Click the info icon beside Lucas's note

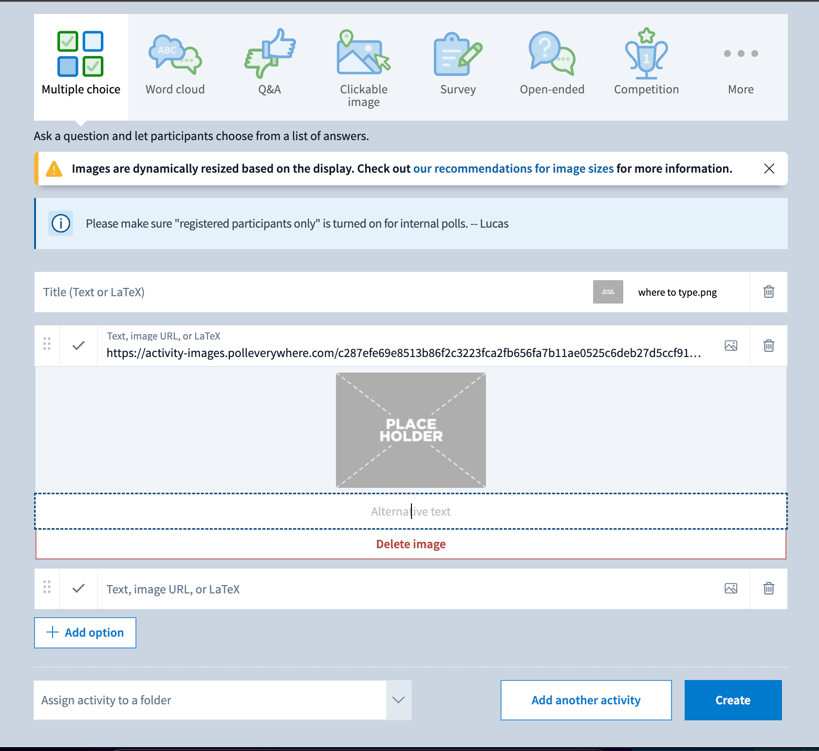tap(61, 224)
